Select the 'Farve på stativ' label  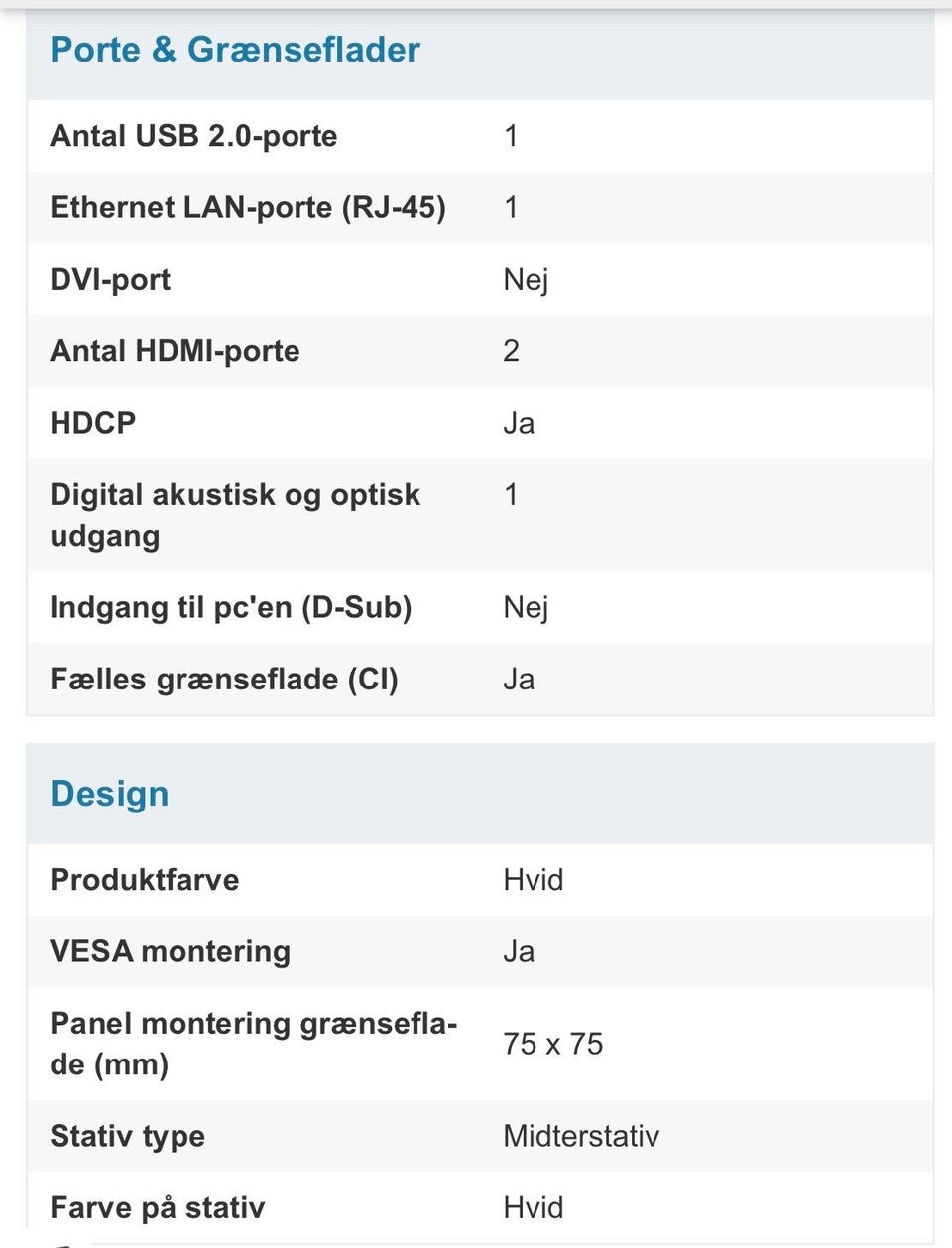click(x=158, y=1207)
